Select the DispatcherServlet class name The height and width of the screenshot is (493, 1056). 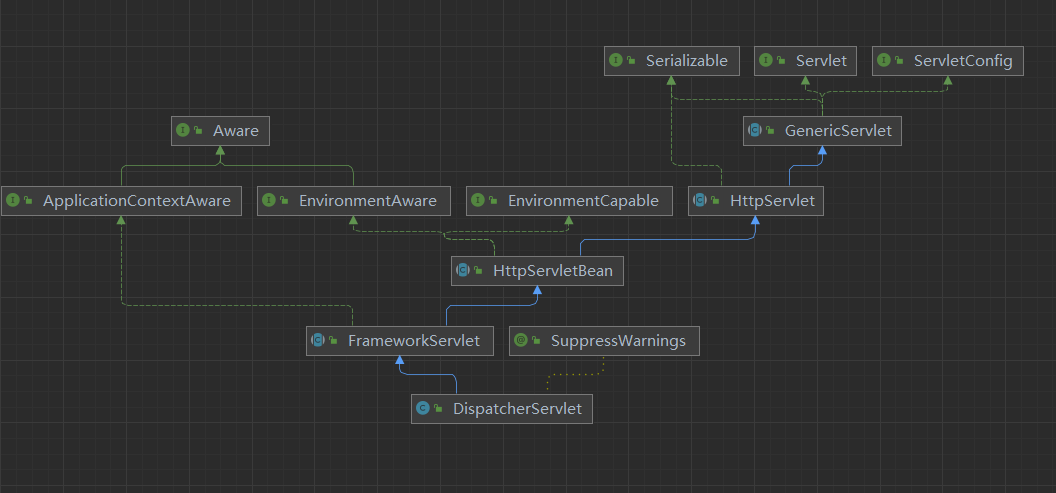click(517, 408)
